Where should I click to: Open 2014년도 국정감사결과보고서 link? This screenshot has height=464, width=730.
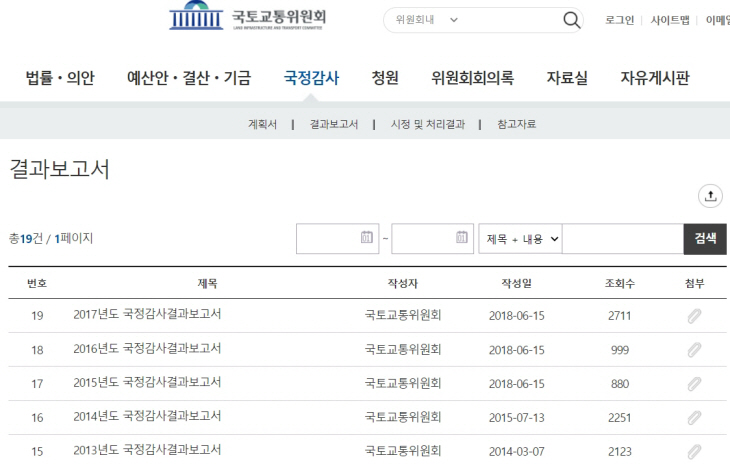coord(147,416)
